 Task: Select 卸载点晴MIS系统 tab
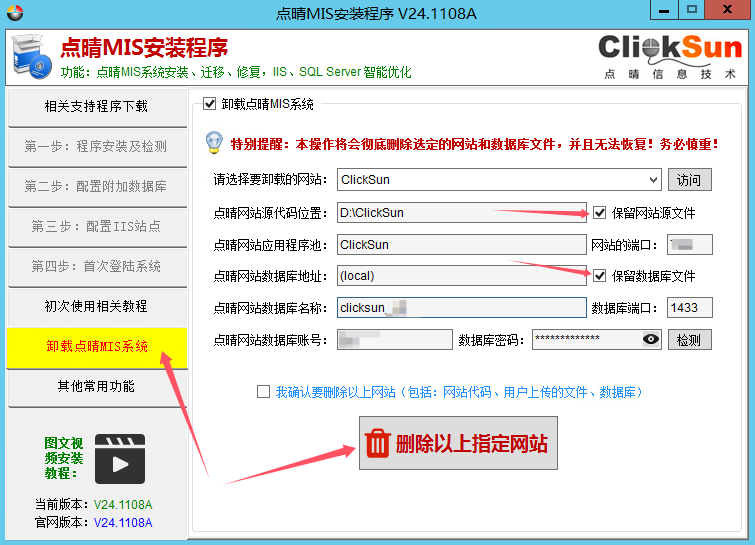[97, 347]
